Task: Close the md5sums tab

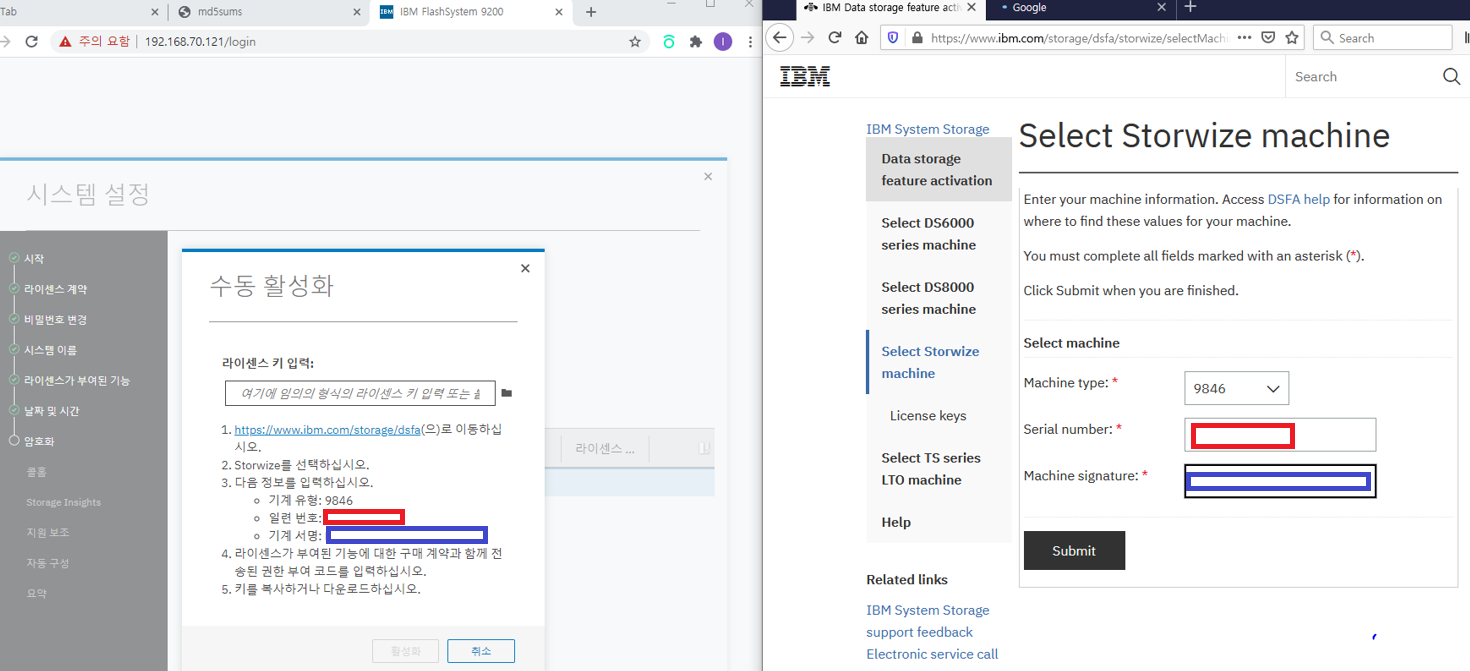Action: (x=357, y=12)
